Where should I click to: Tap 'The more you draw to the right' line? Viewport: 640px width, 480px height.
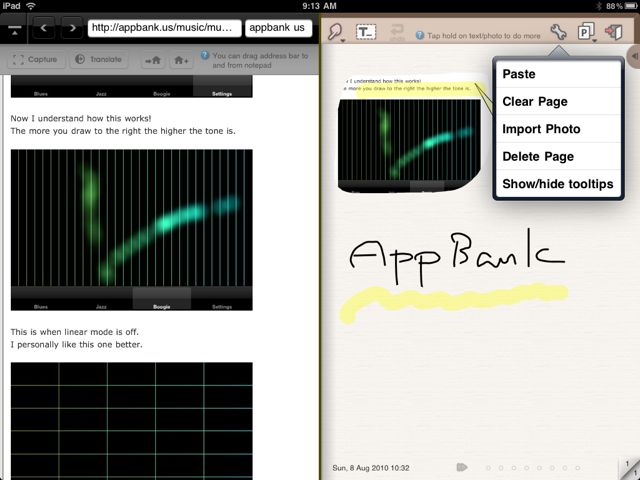[x=123, y=131]
